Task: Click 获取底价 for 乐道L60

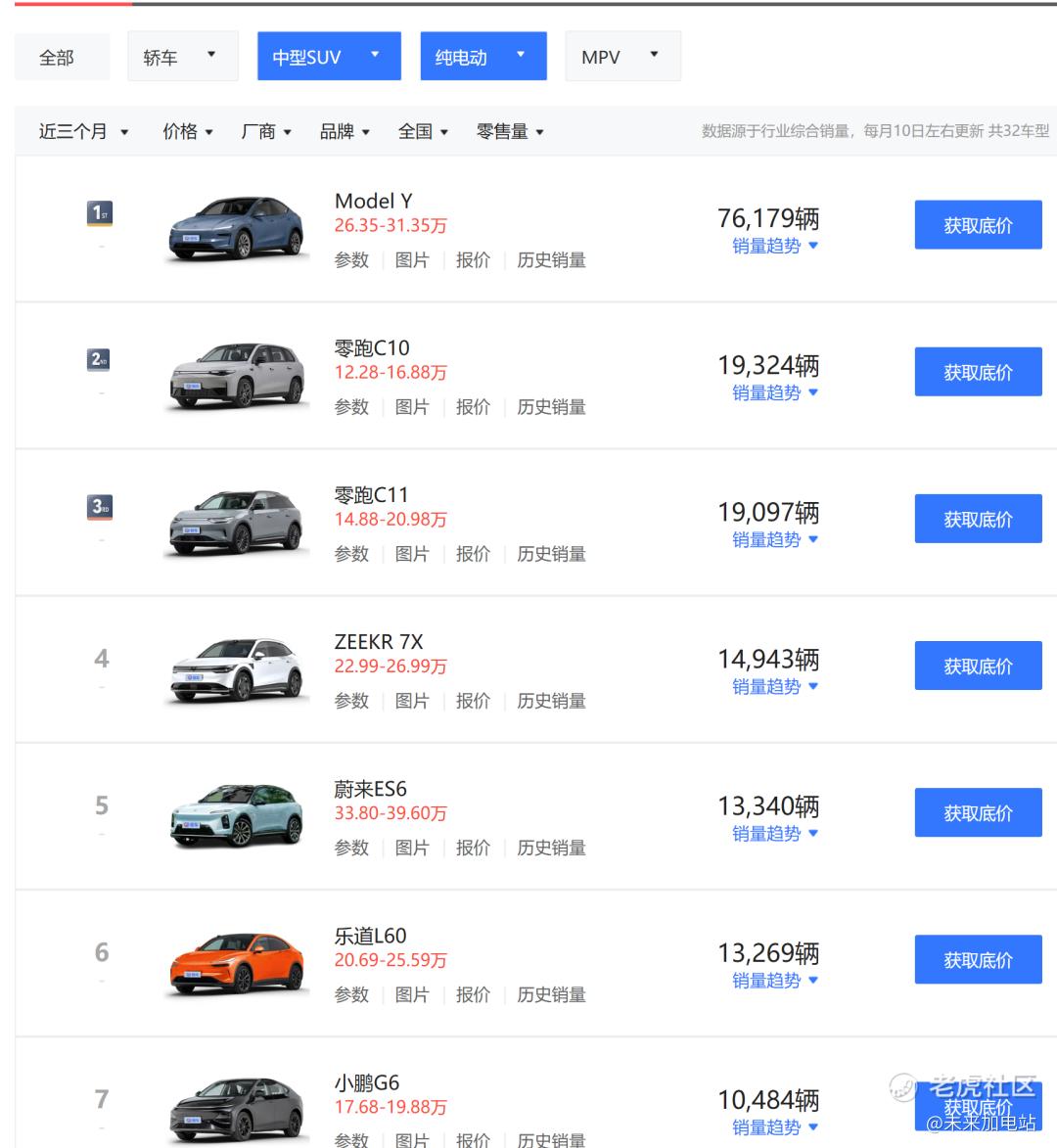Action: click(978, 960)
